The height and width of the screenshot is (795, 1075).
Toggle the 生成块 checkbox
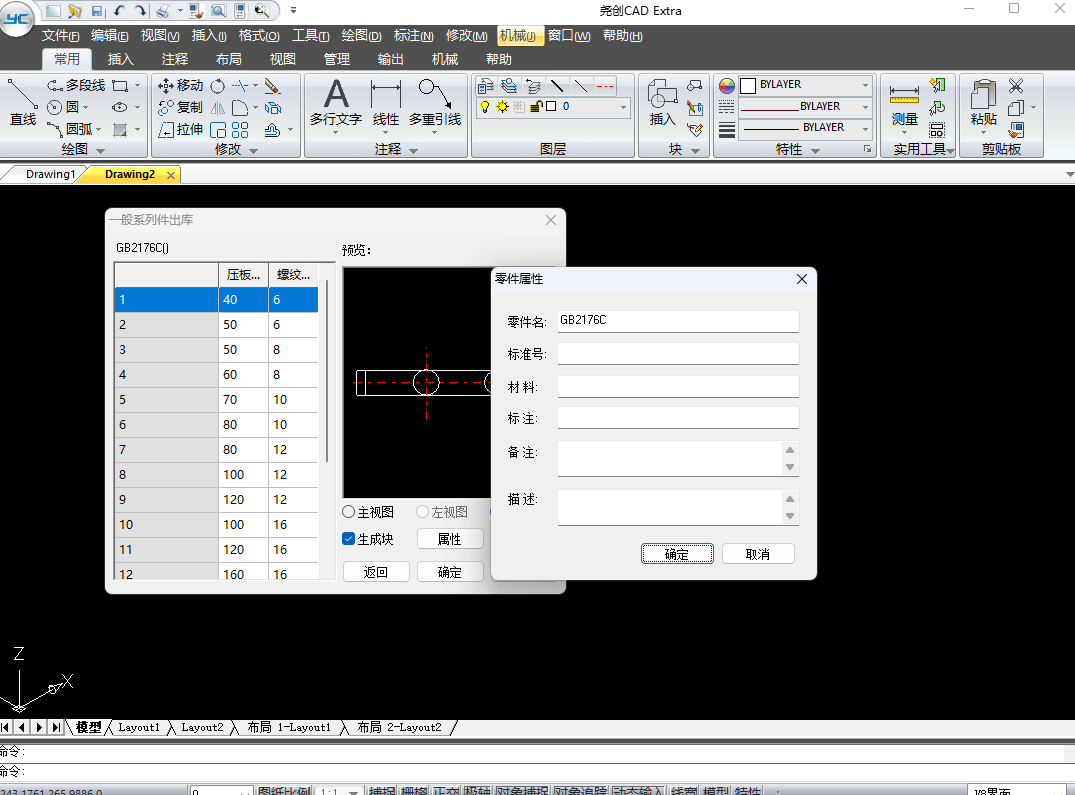pyautogui.click(x=349, y=539)
